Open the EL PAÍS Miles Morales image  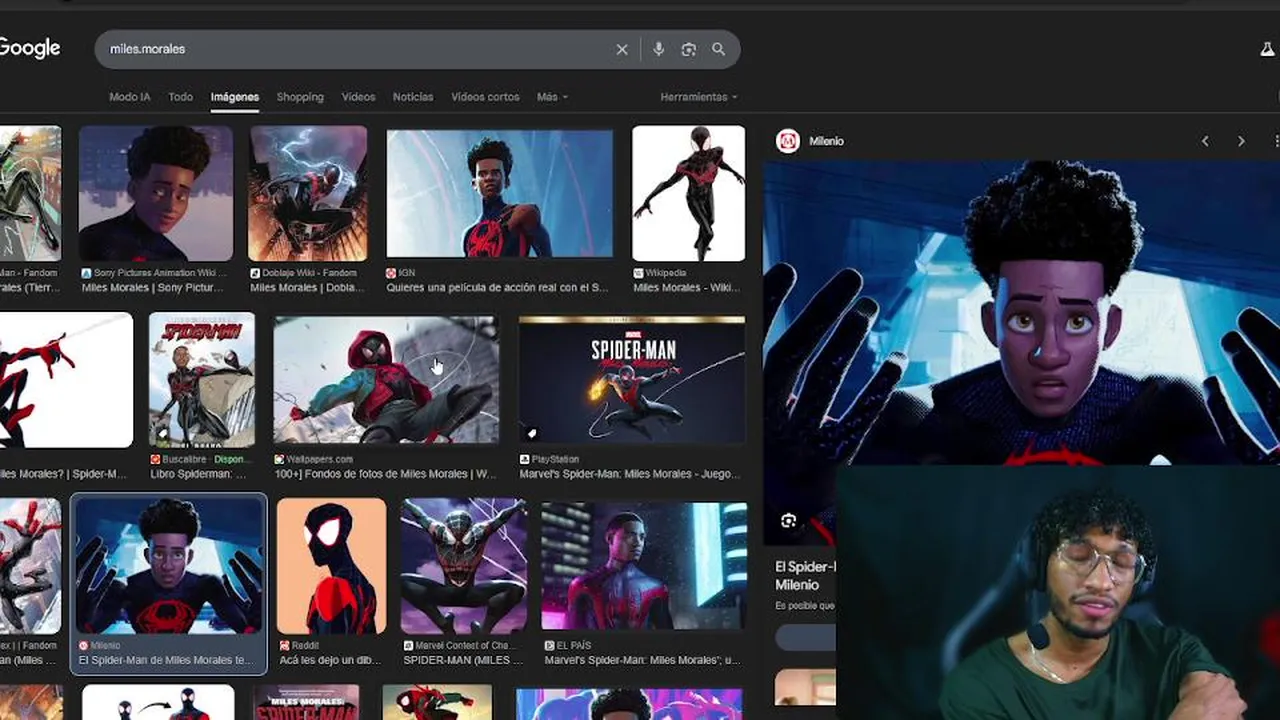[644, 566]
